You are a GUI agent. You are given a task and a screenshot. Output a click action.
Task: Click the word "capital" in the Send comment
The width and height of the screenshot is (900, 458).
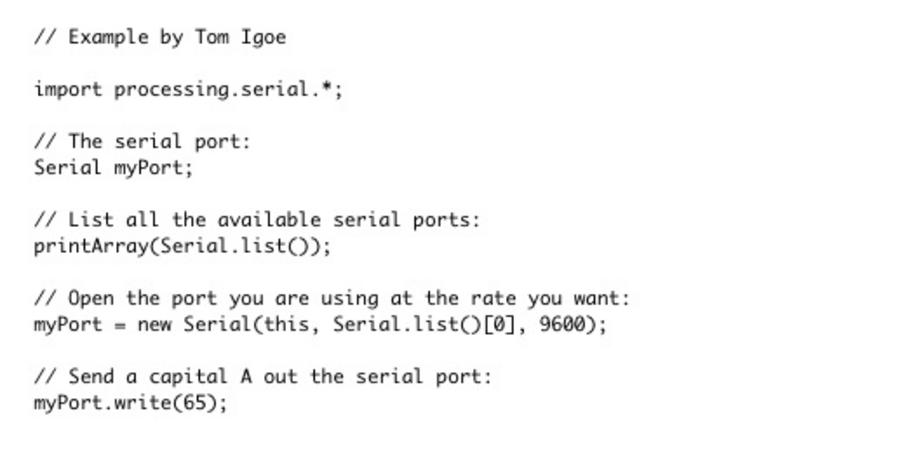tap(188, 377)
